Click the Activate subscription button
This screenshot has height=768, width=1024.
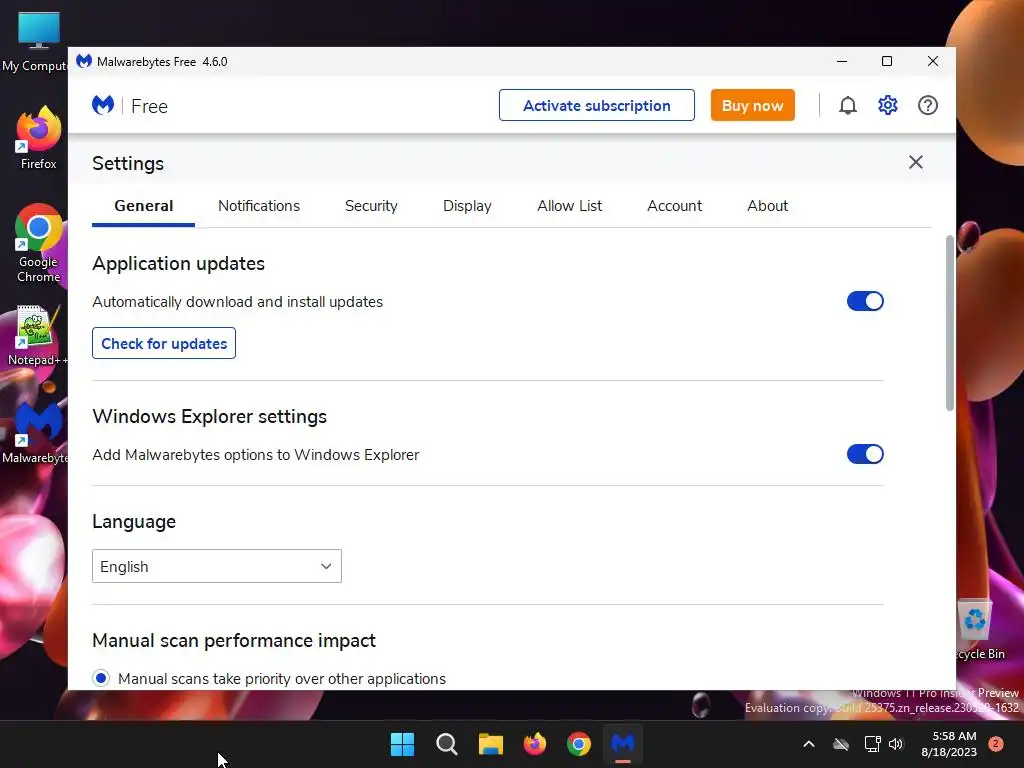pyautogui.click(x=597, y=105)
